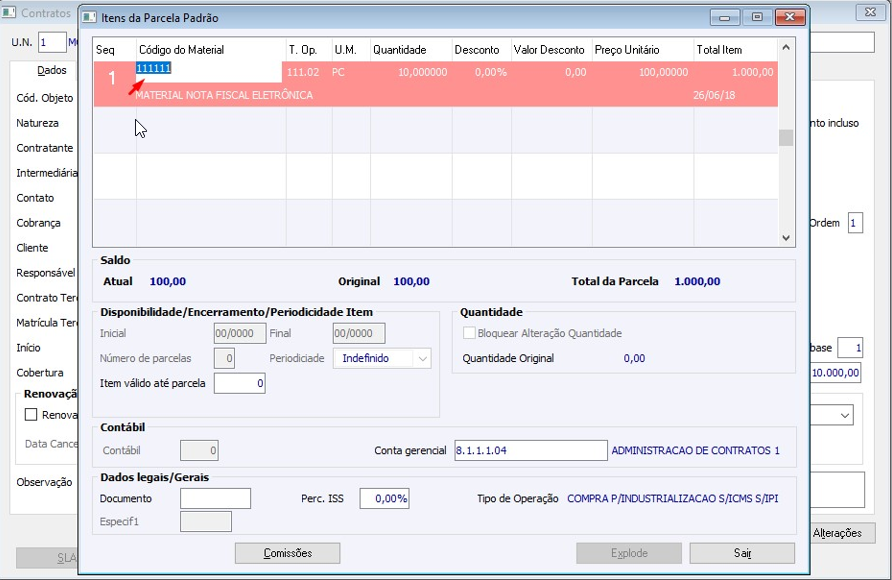
Task: Click the grid's vertical scrollbar thumb
Action: [786, 138]
